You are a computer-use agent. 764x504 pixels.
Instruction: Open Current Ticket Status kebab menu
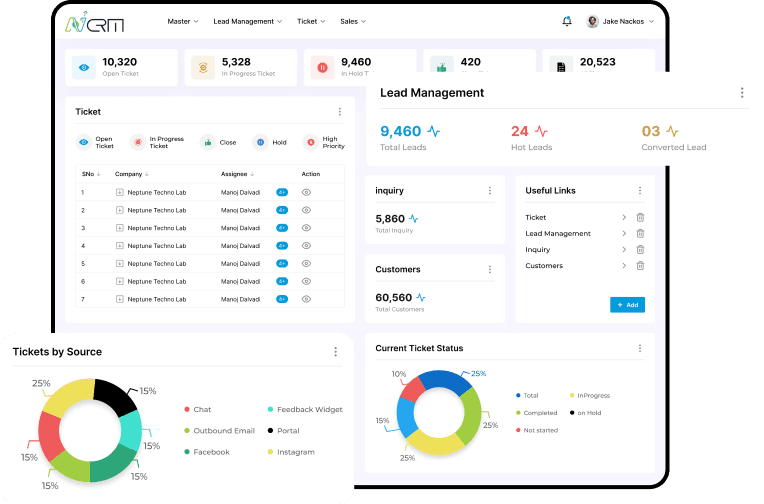point(640,348)
